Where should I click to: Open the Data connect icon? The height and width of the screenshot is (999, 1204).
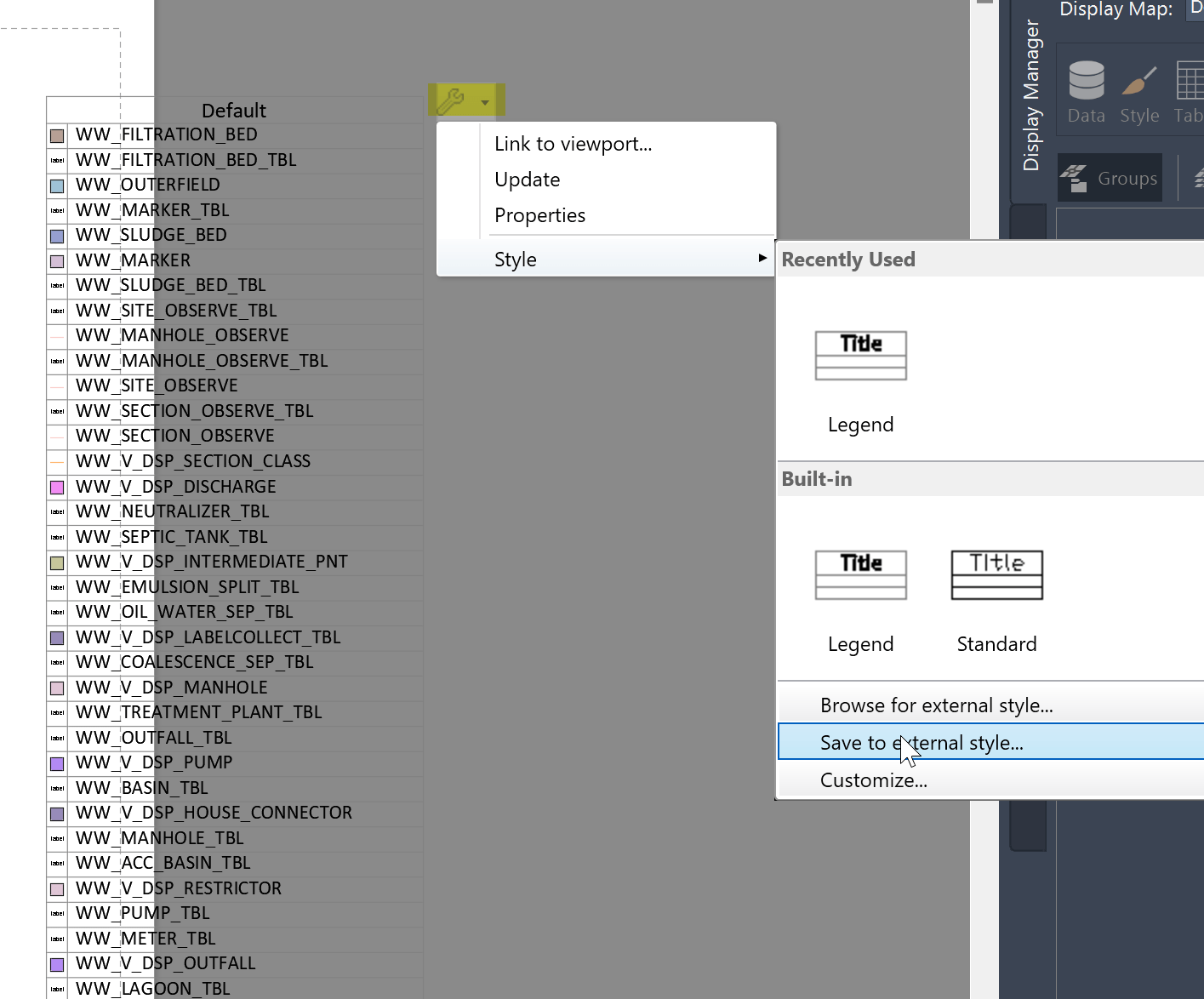pos(1086,81)
